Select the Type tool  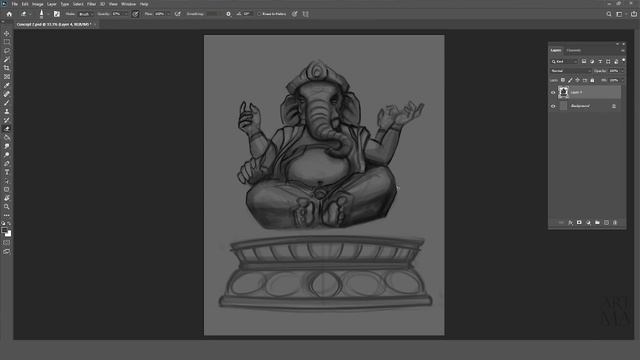pyautogui.click(x=7, y=172)
